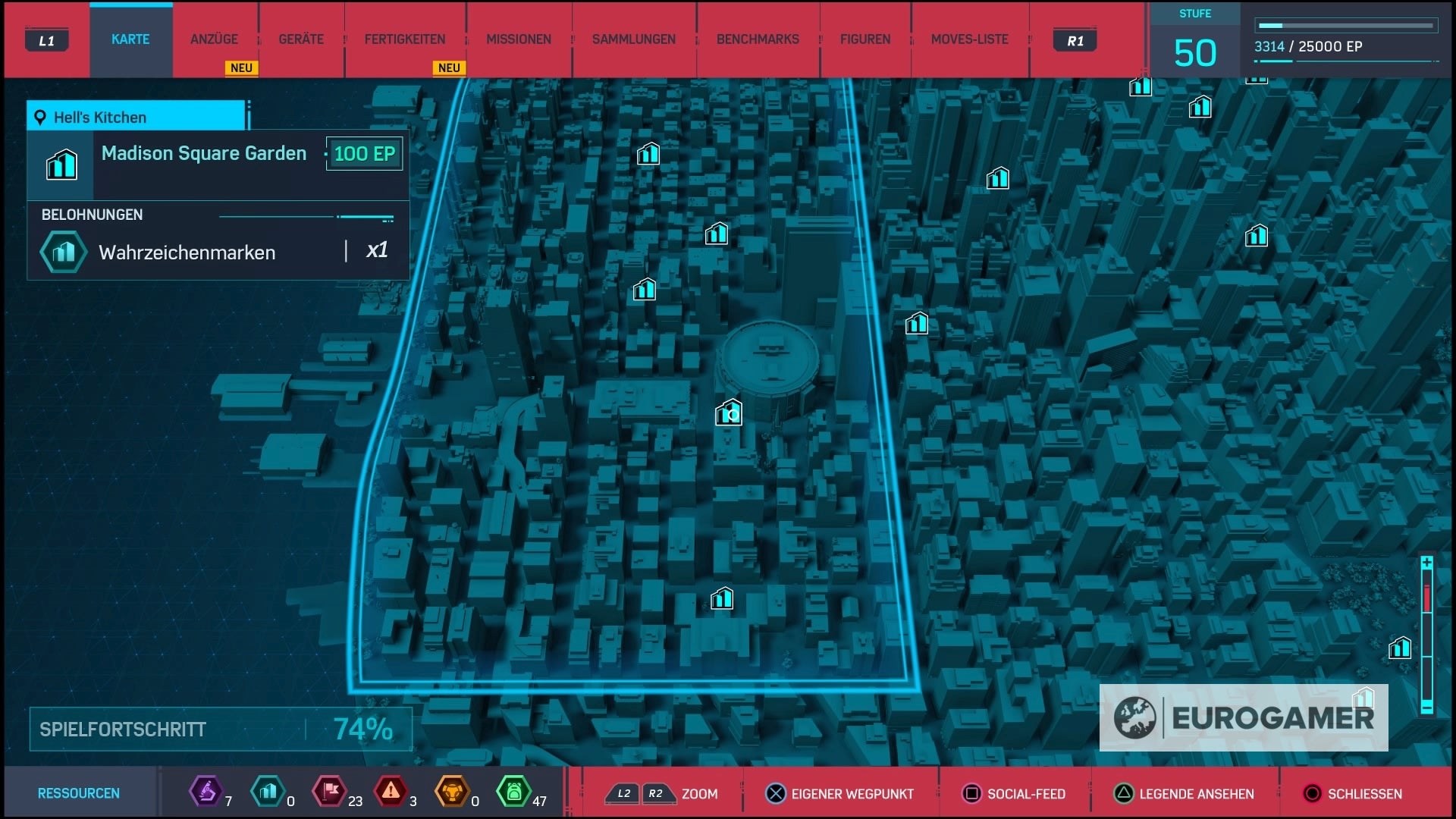The height and width of the screenshot is (819, 1456).
Task: Switch to the KARTE tab
Action: (x=130, y=39)
